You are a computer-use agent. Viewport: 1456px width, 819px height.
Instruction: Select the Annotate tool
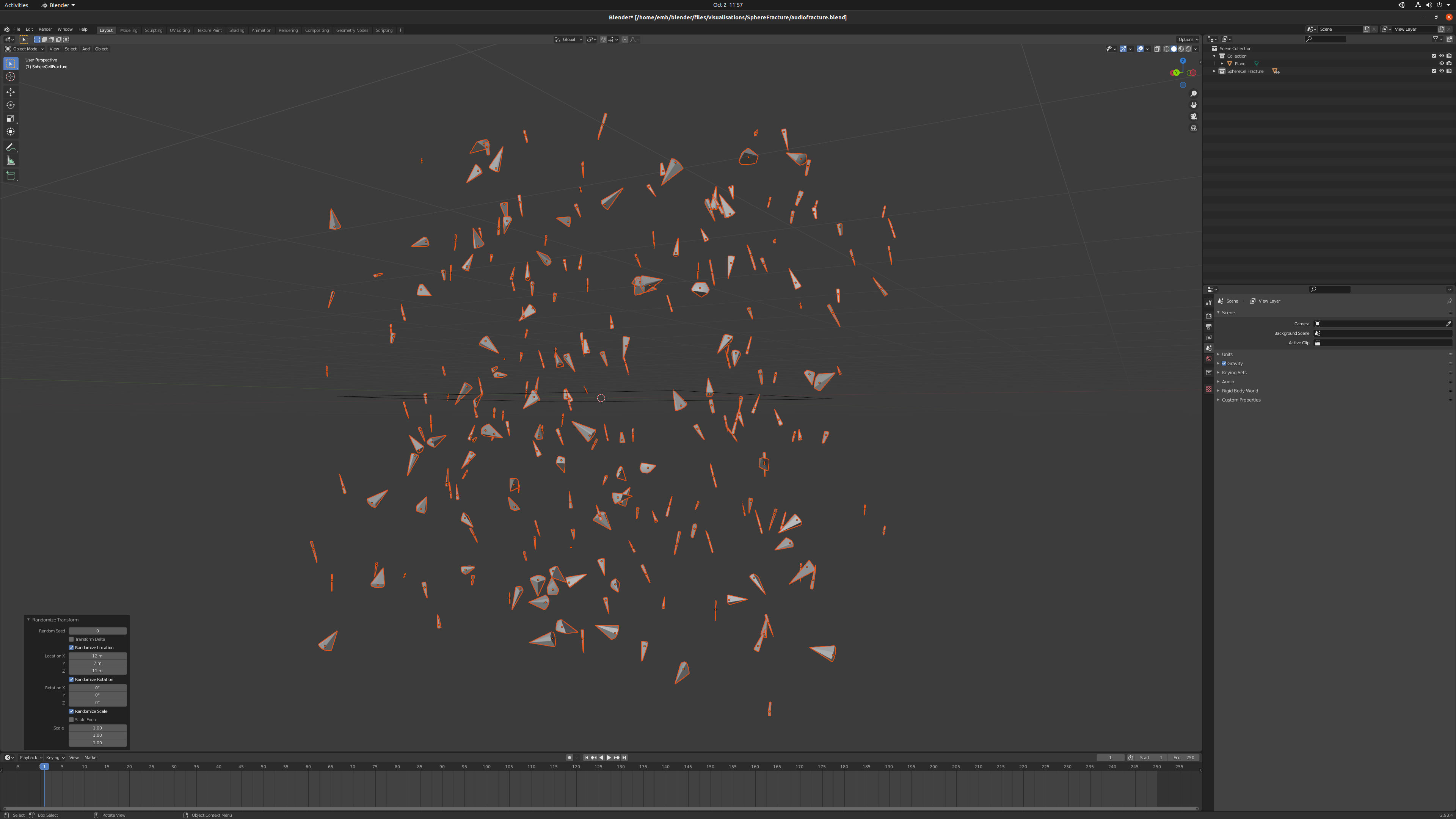click(x=11, y=147)
